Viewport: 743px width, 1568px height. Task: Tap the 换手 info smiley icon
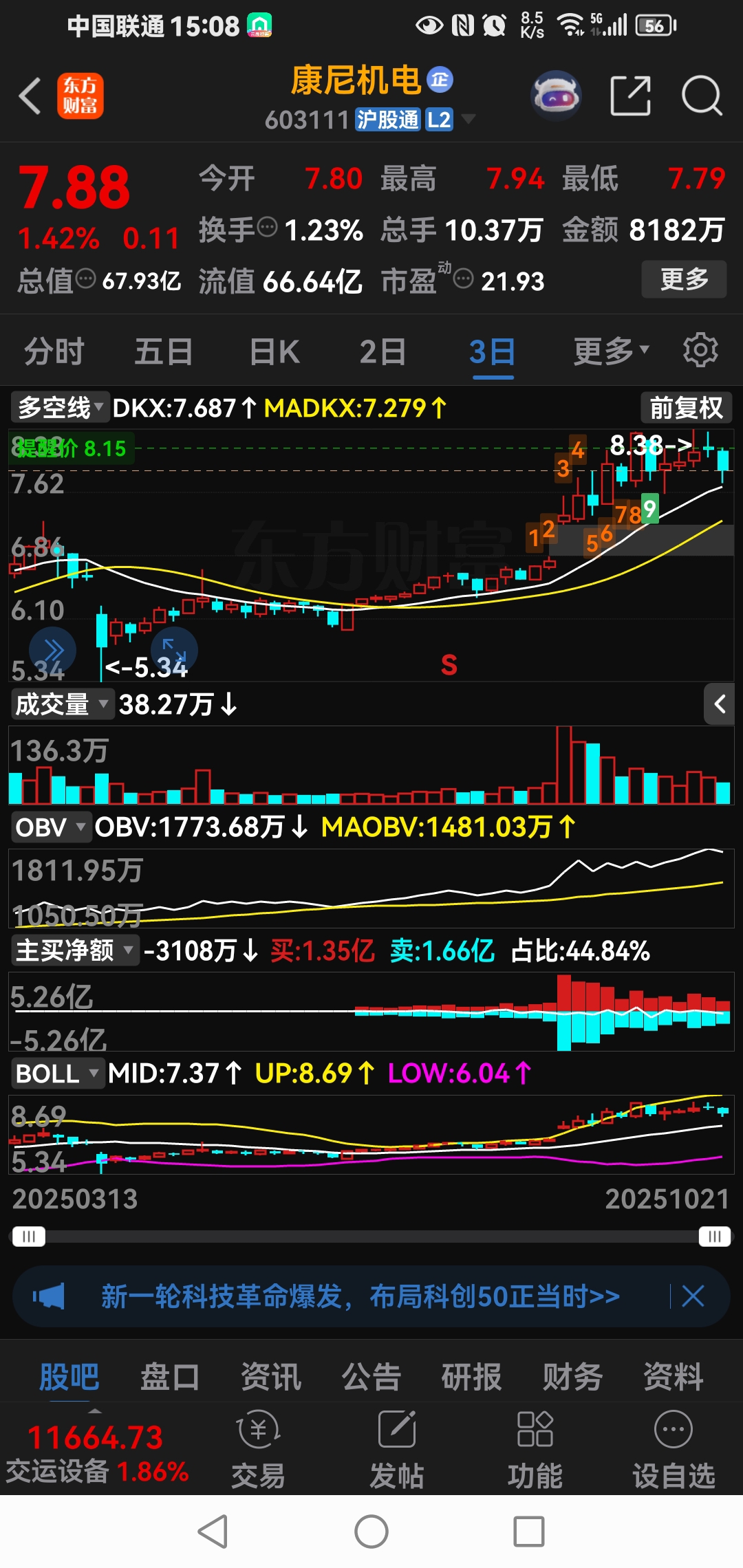click(267, 227)
